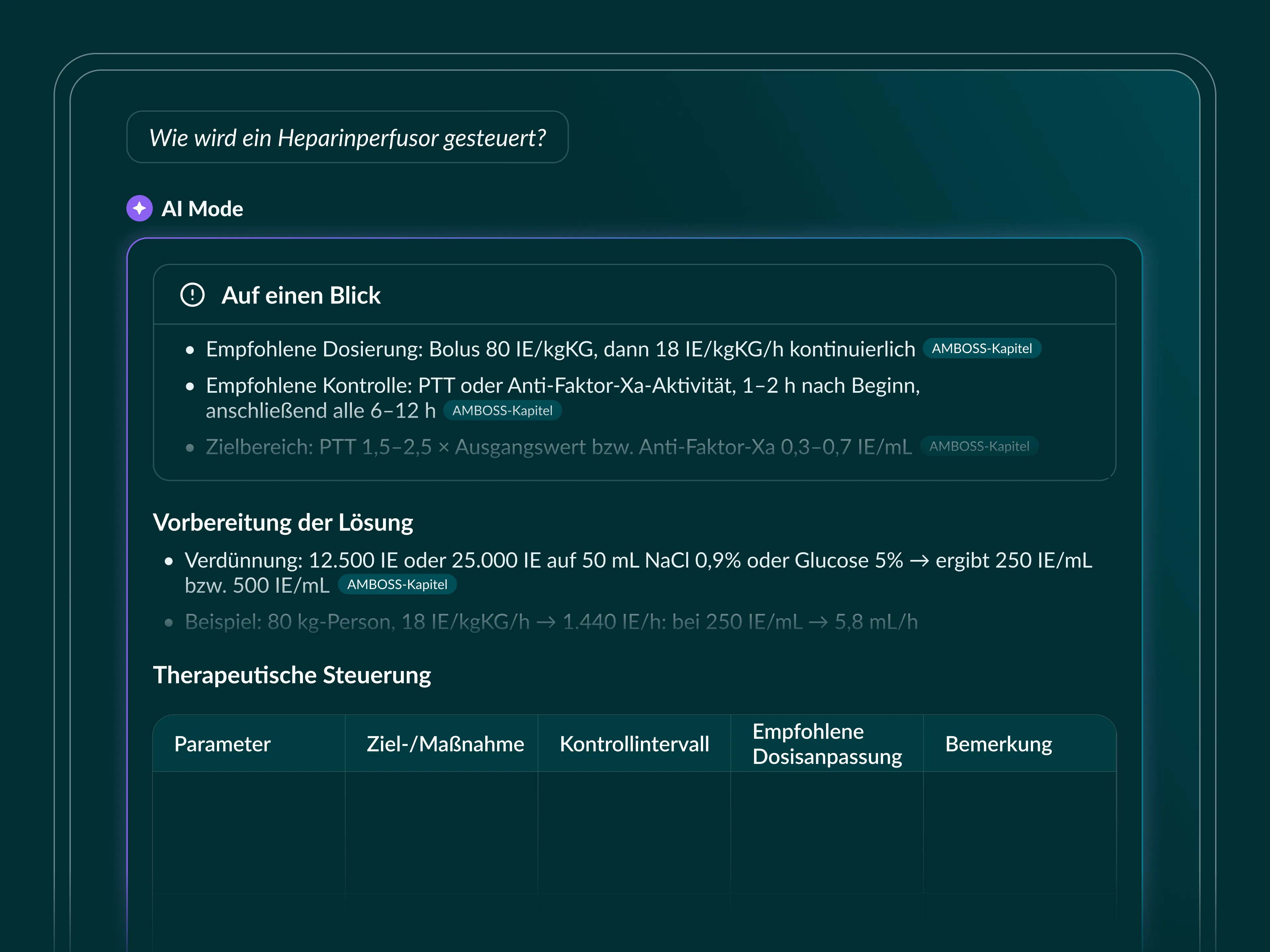This screenshot has height=952, width=1270.
Task: Click the 'Ziel-/Maßnahme' column header
Action: (442, 744)
